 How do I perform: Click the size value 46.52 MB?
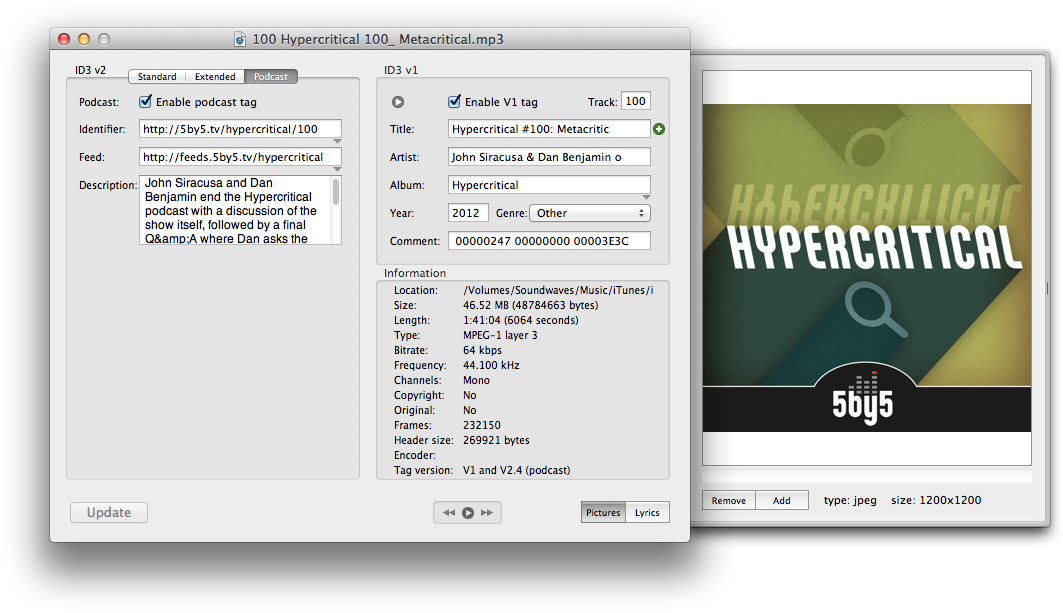point(530,305)
